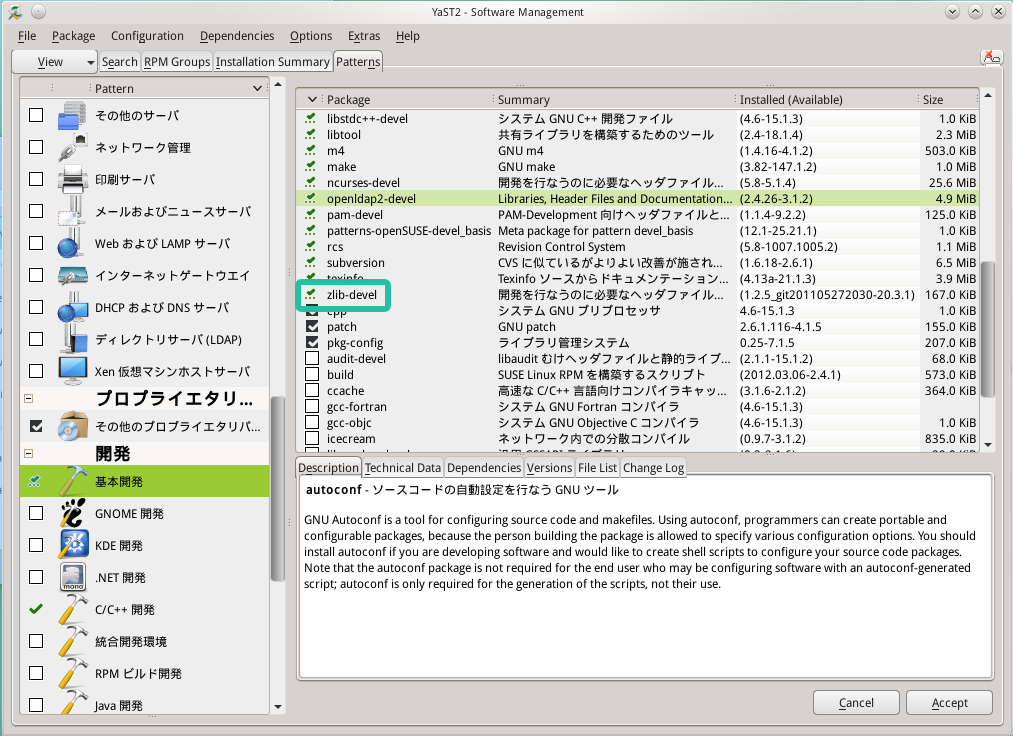Click the package list status column arrow
Image resolution: width=1013 pixels, height=736 pixels.
coord(312,100)
